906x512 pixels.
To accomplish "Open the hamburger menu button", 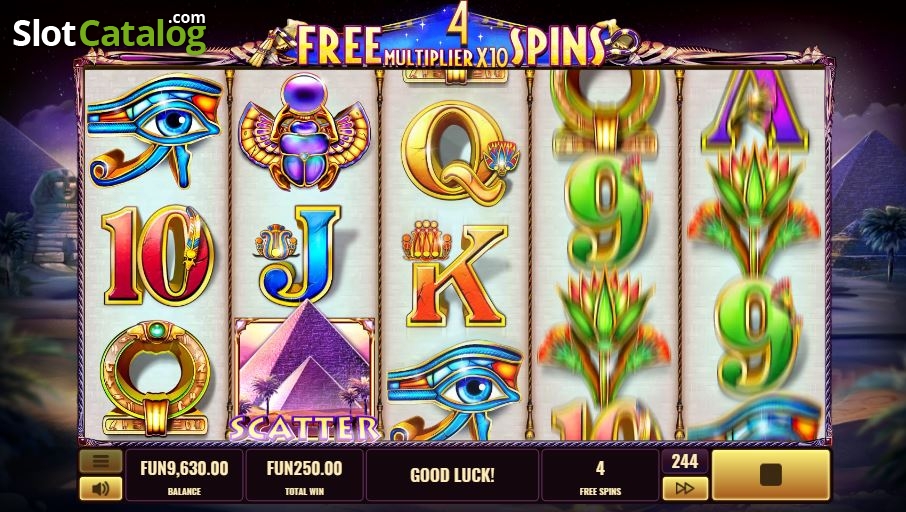I will point(101,461).
